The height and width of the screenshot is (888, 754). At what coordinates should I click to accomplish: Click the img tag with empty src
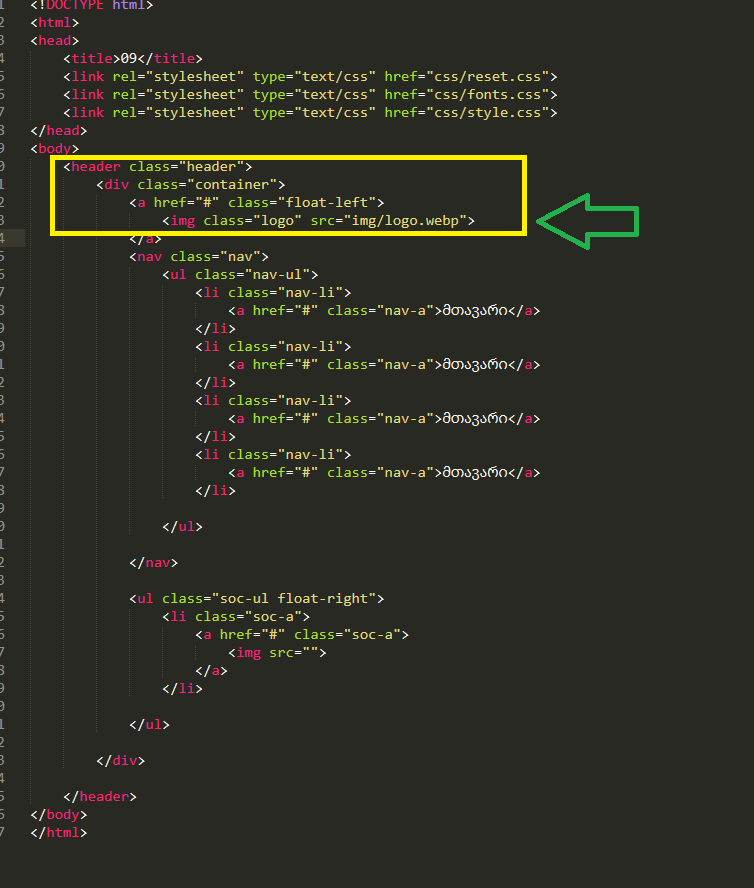point(277,653)
